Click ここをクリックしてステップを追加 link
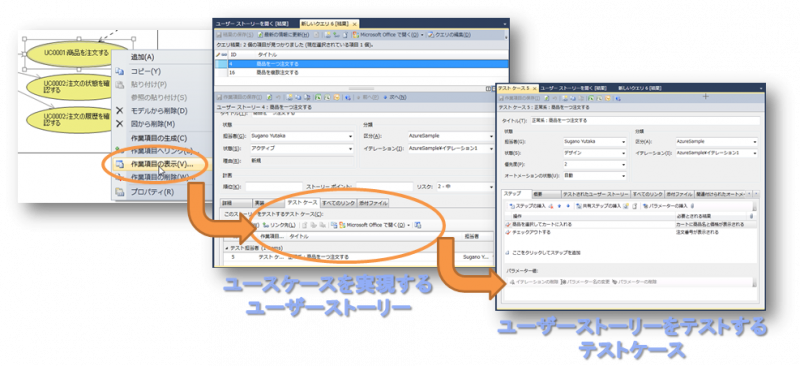 [546, 253]
